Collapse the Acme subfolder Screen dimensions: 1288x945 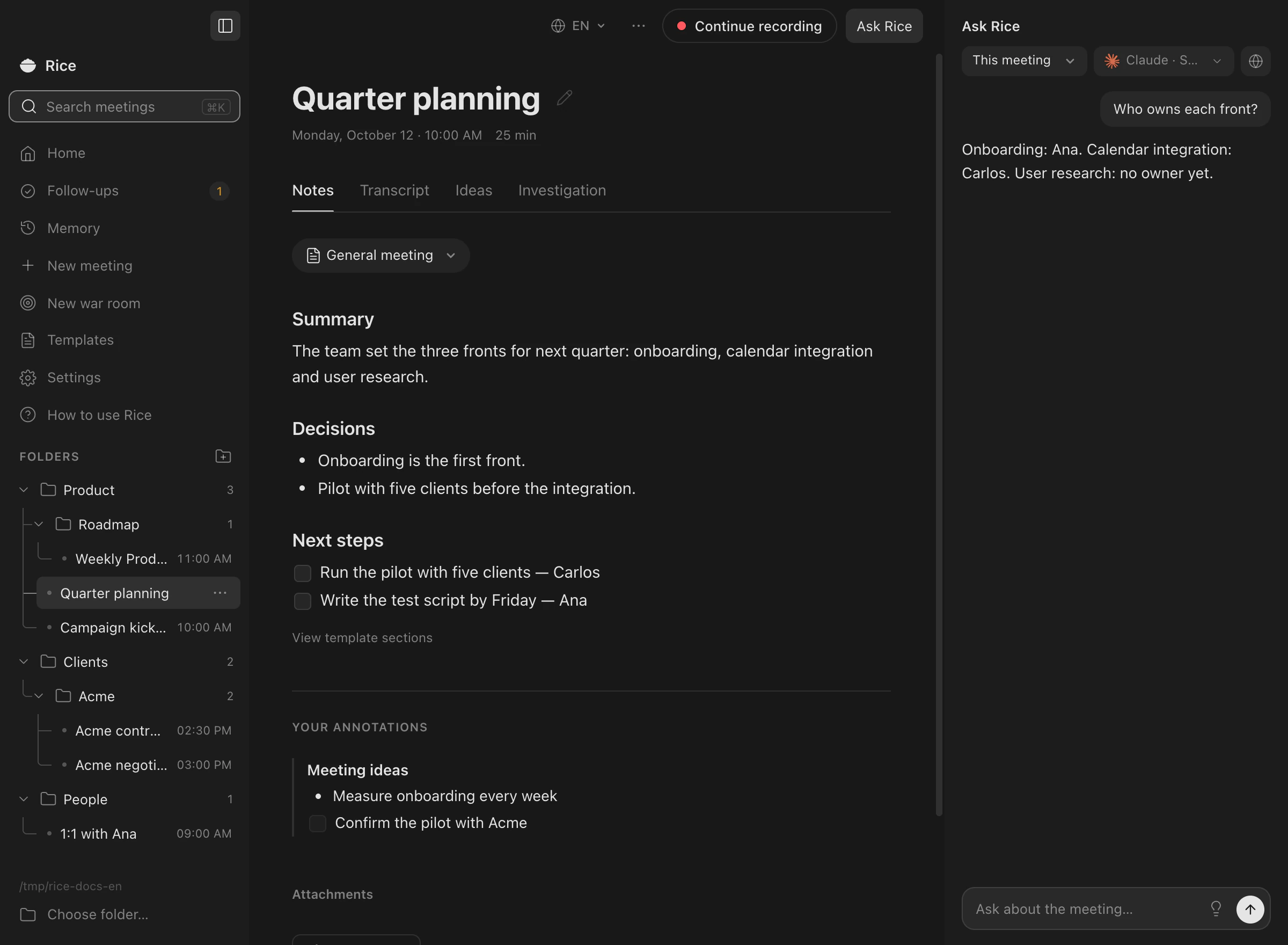pos(39,695)
